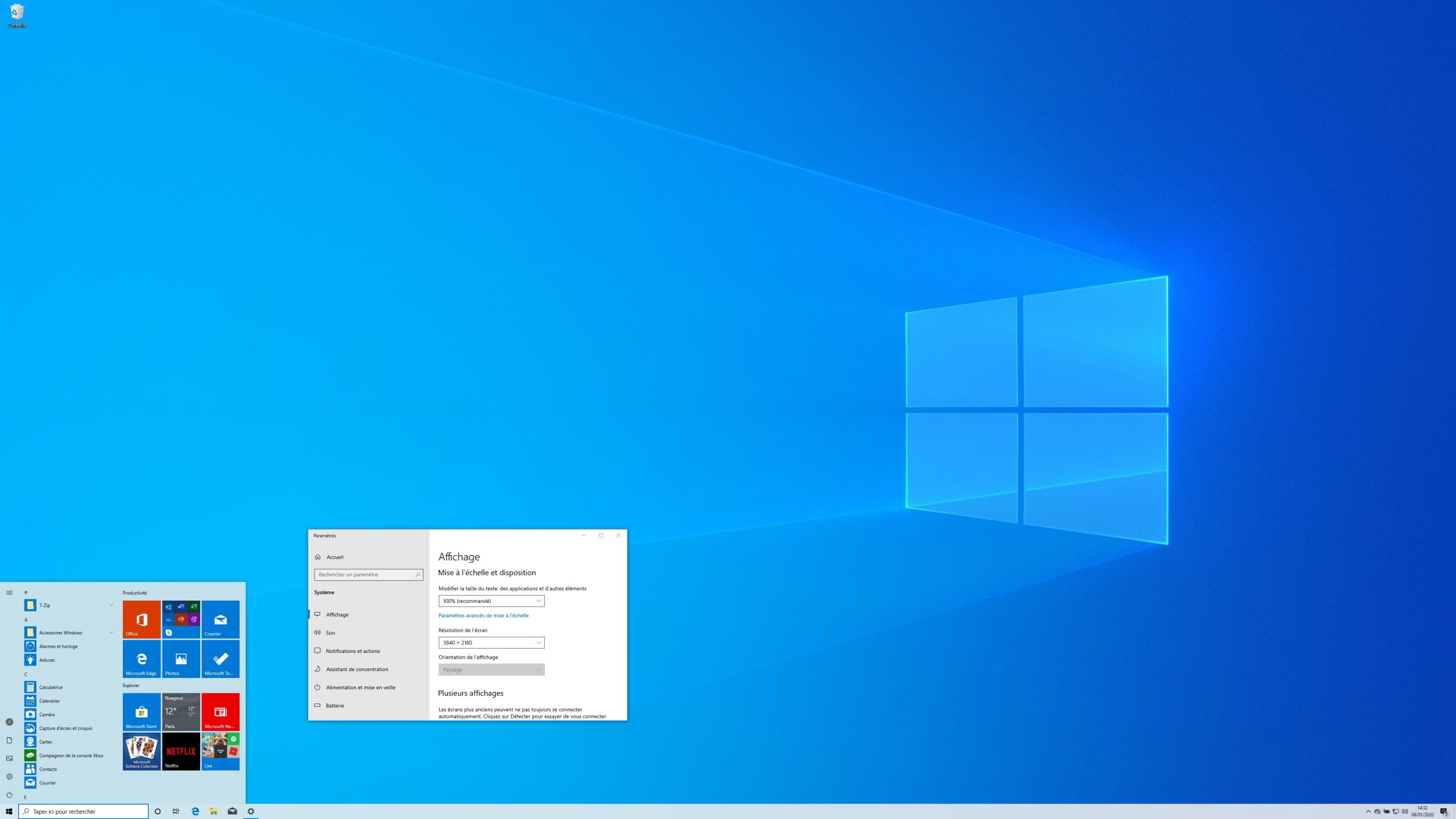Show hidden system tray icons chevron
The height and width of the screenshot is (819, 1456).
(1368, 812)
